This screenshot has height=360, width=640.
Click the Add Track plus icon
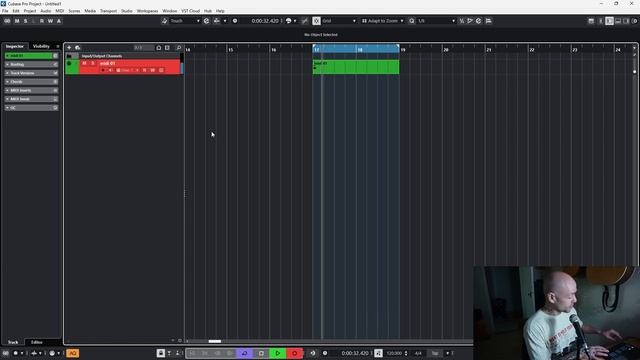coord(69,48)
